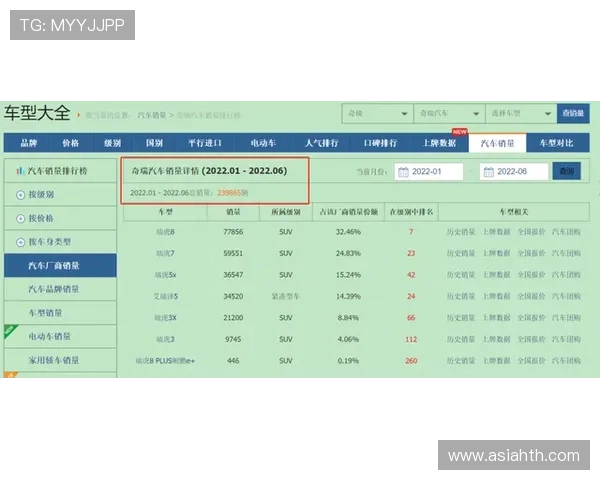Click 历史销量 in the 21200 sales row

pos(461,318)
